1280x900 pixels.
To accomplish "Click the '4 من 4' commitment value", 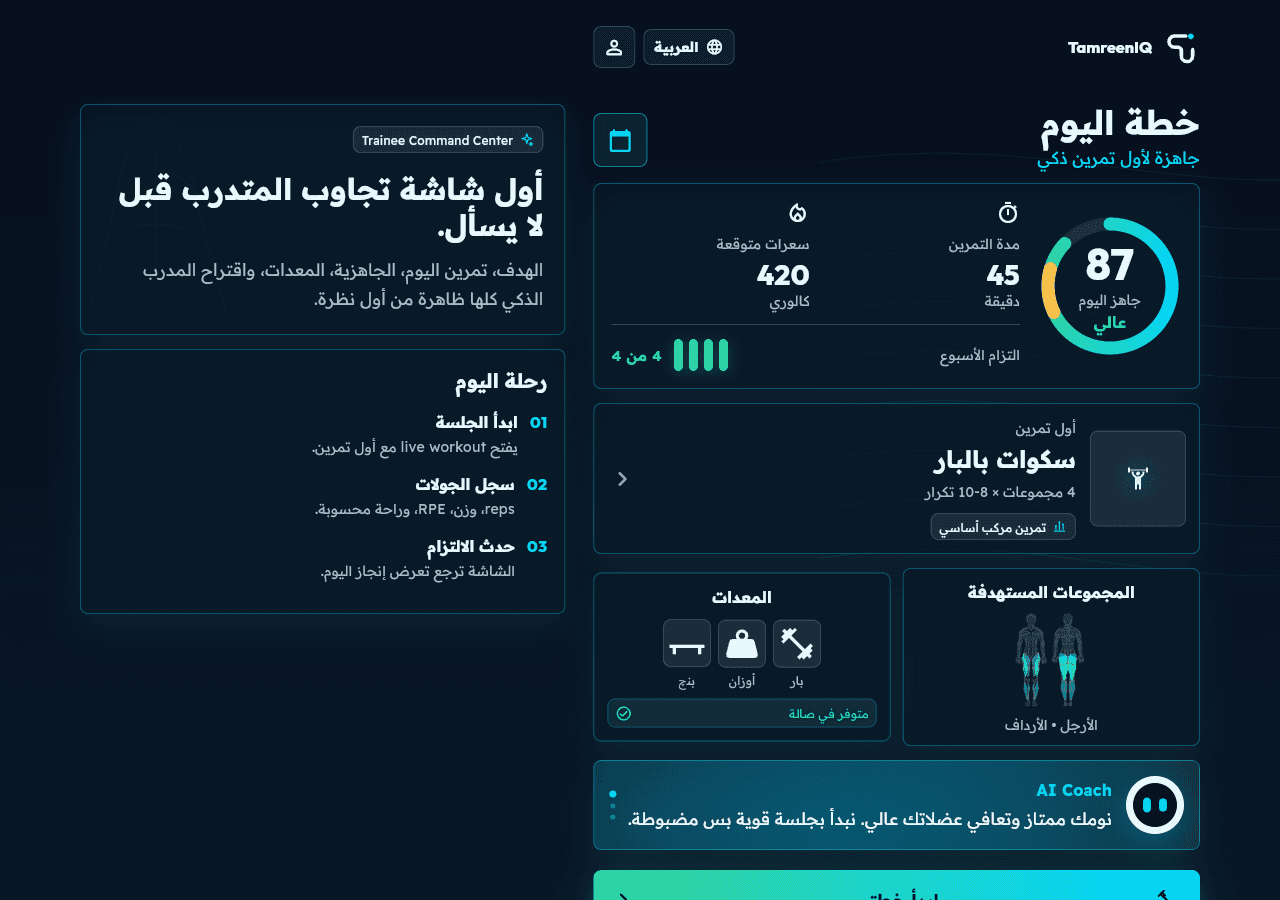I will [x=636, y=356].
